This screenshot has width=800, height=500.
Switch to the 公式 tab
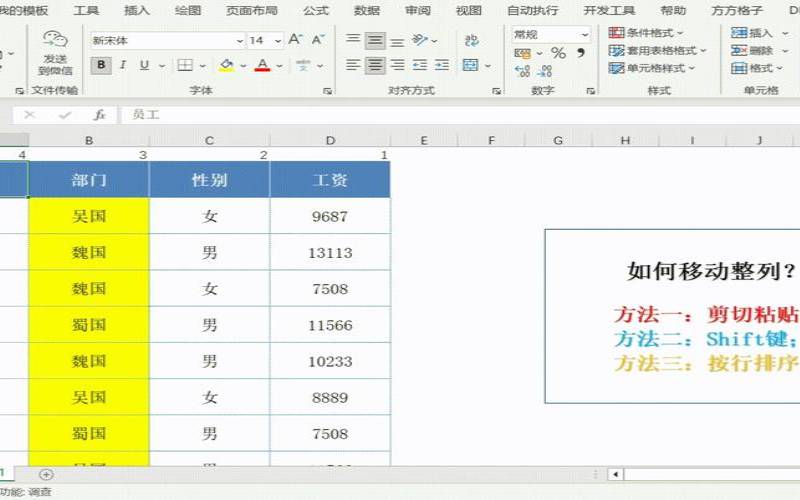point(316,10)
